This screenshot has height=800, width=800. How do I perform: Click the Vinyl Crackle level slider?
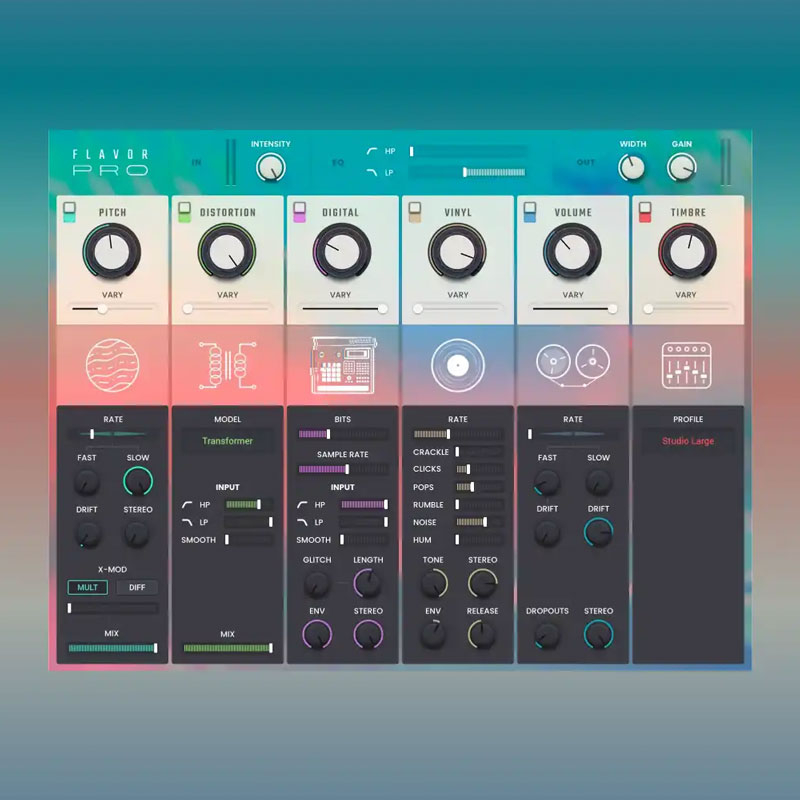point(478,452)
